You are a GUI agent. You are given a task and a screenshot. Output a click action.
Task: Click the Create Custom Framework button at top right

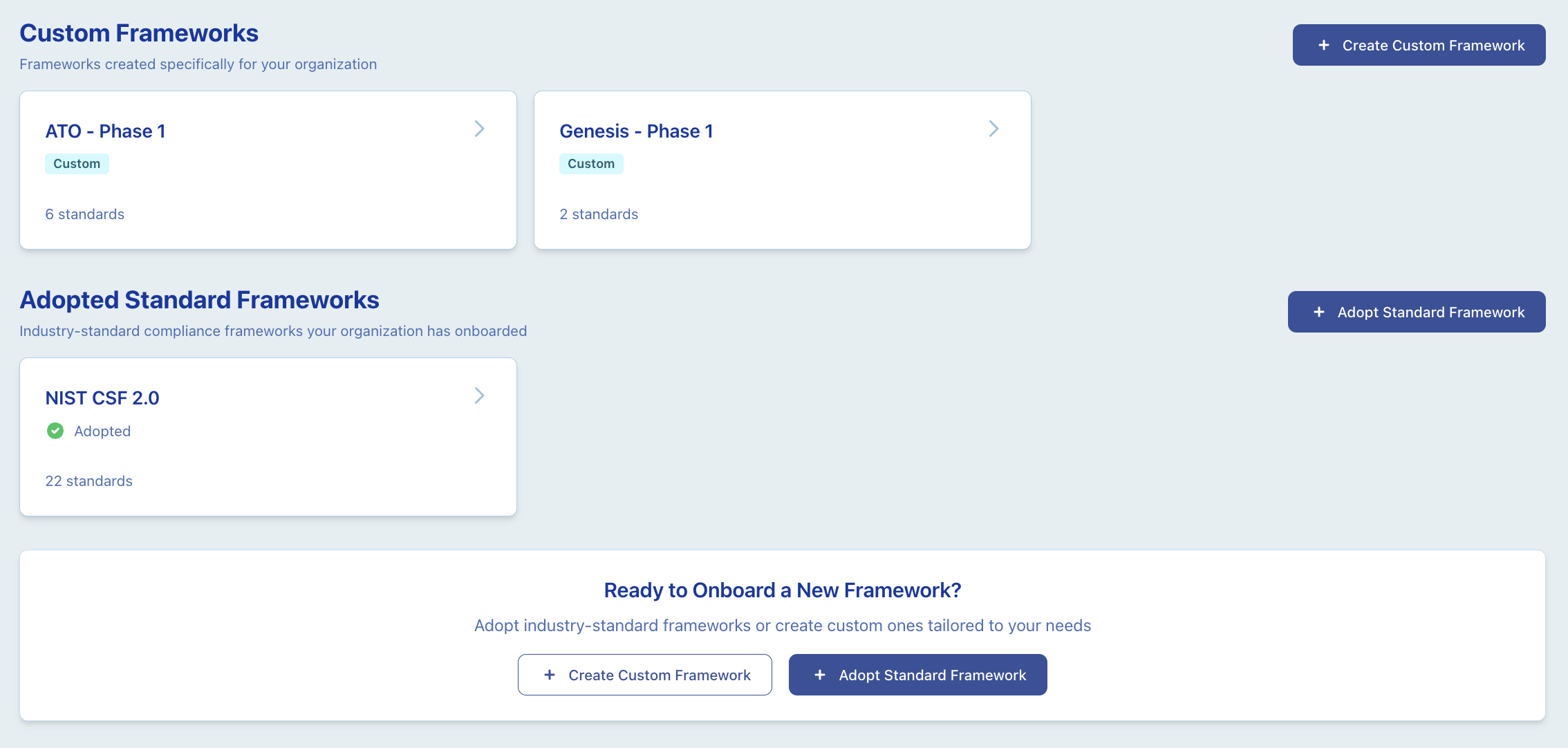click(1419, 45)
